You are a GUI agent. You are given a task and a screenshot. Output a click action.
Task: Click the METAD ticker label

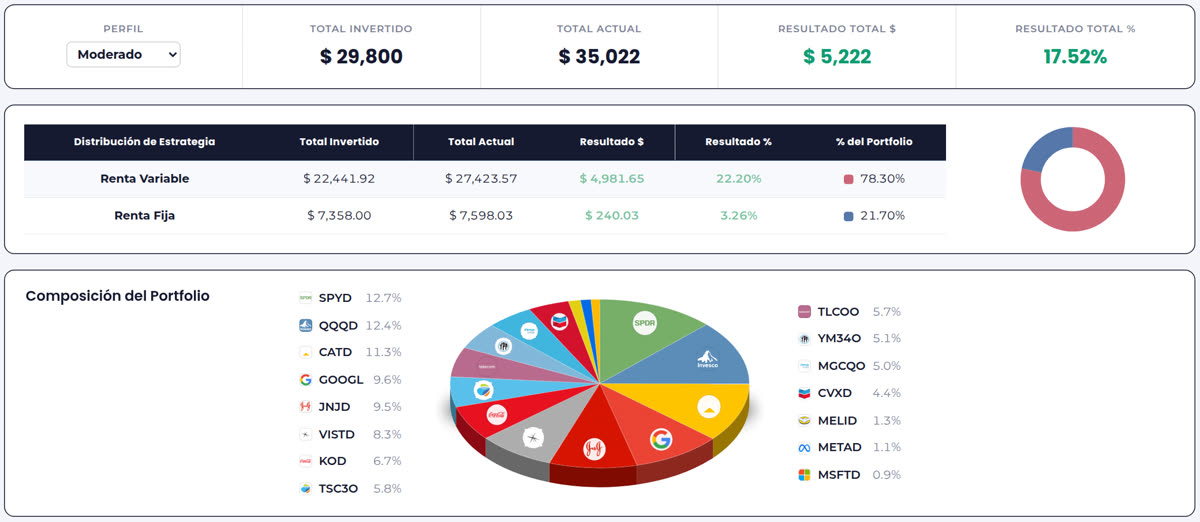(x=839, y=448)
